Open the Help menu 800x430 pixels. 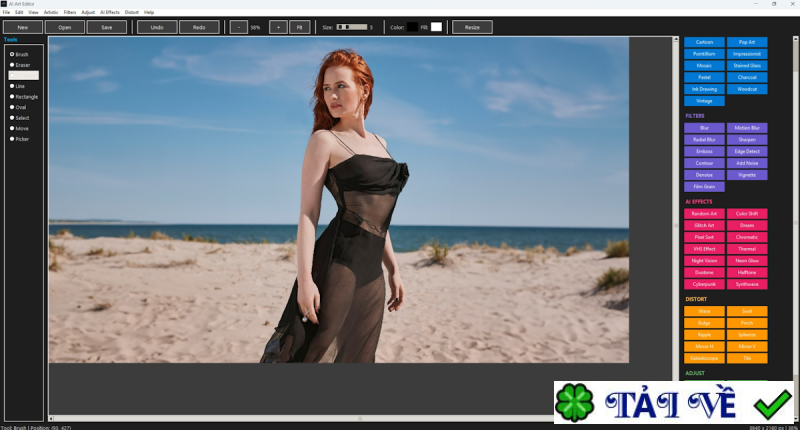pos(149,12)
